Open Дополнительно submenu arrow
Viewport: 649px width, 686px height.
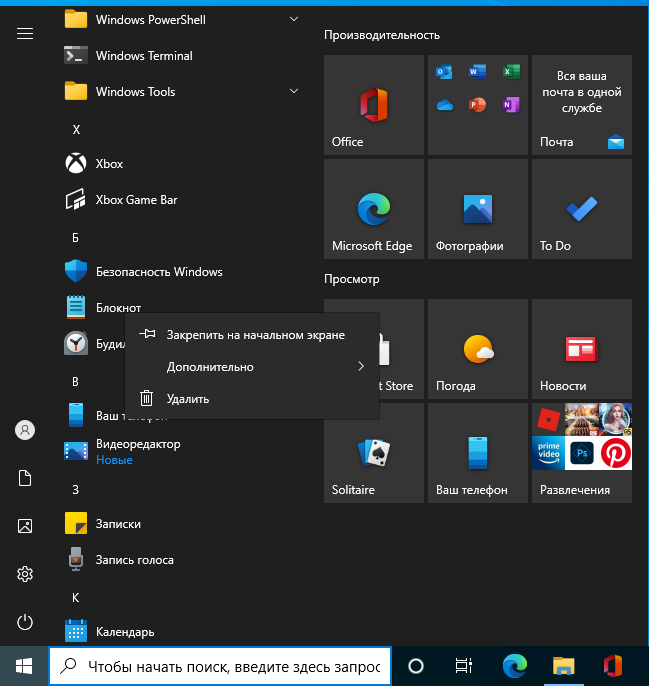[x=361, y=366]
